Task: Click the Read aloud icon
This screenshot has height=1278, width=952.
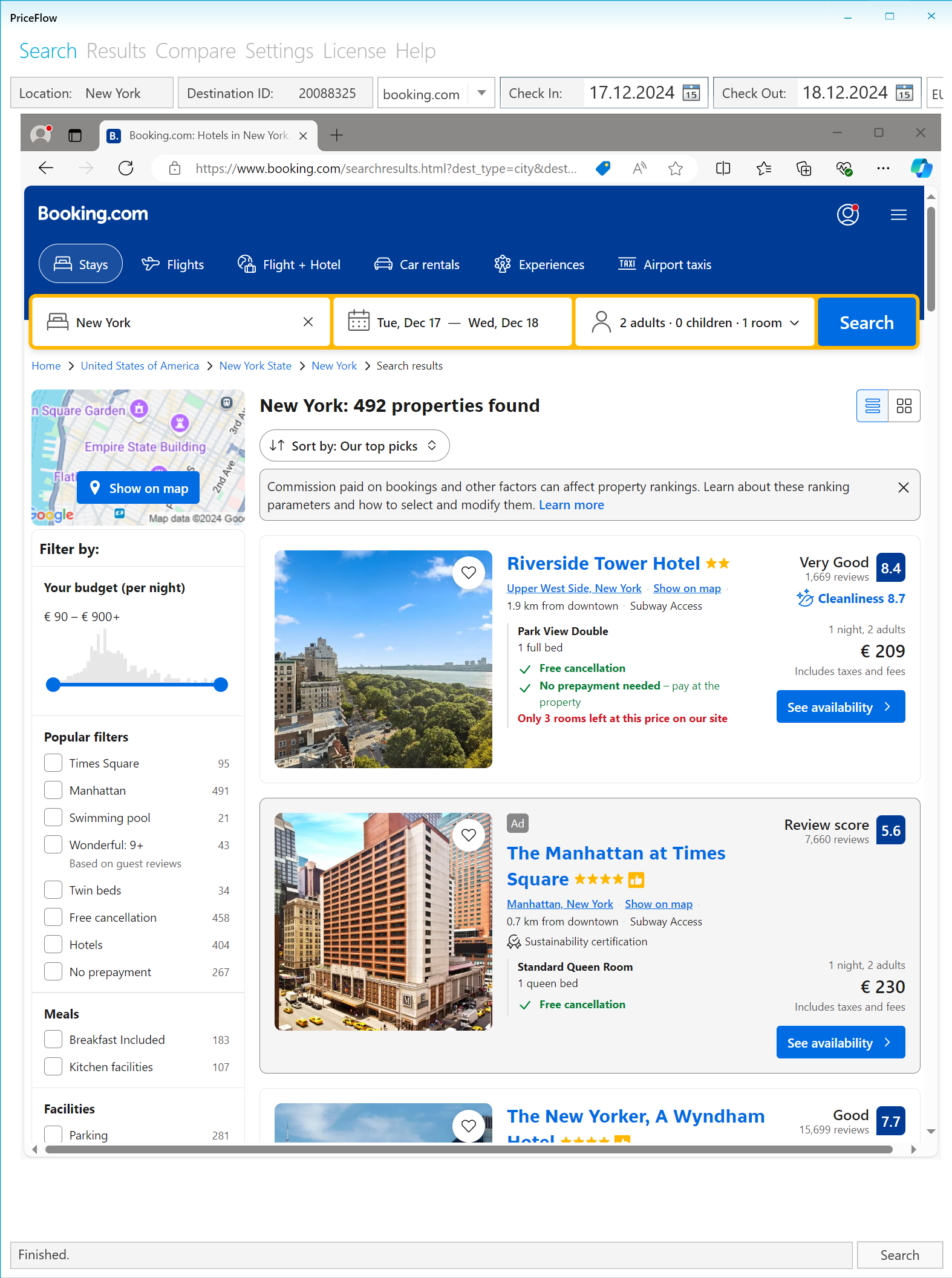Action: [x=639, y=168]
